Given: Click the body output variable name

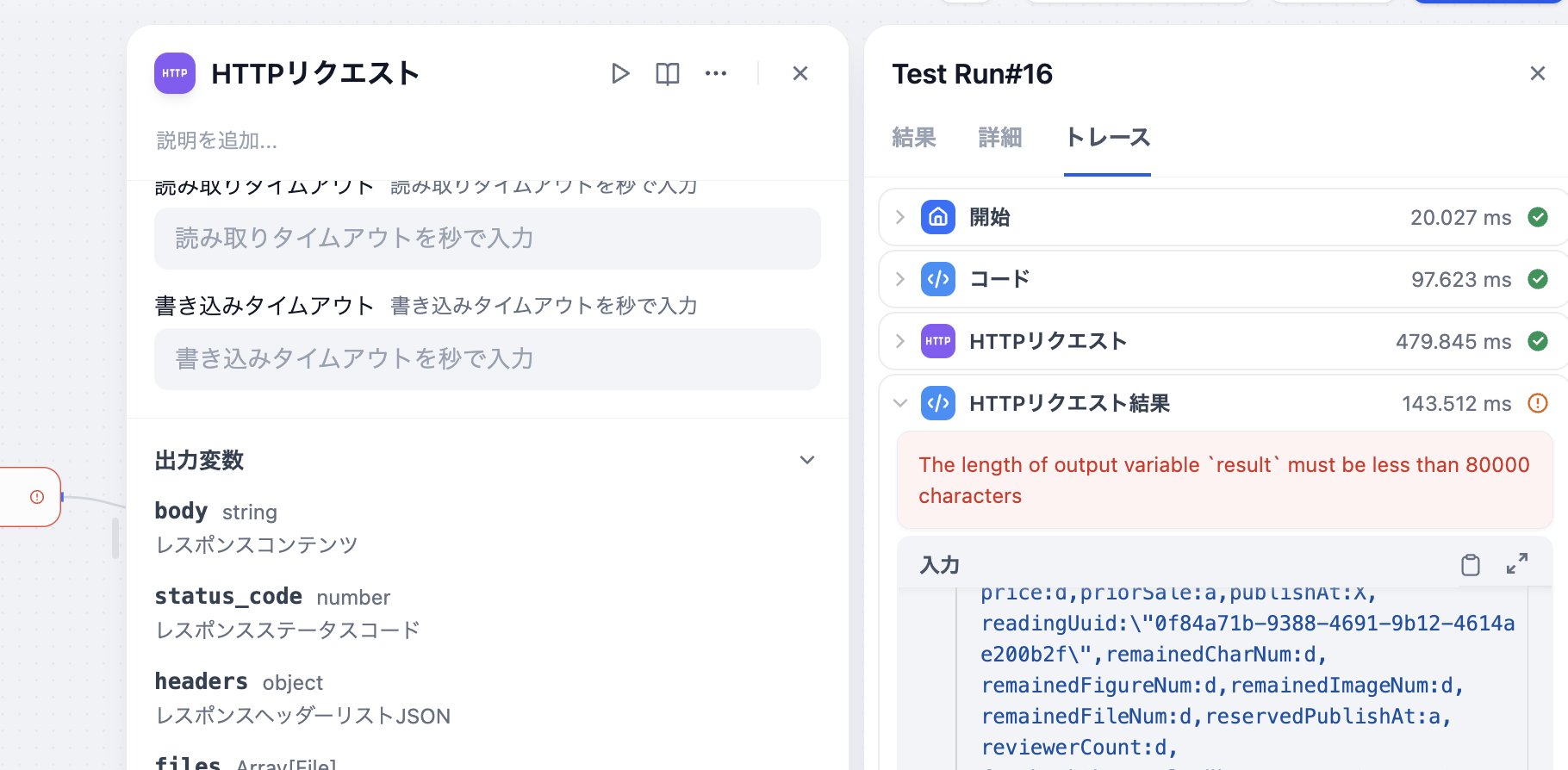Looking at the screenshot, I should pos(181,511).
